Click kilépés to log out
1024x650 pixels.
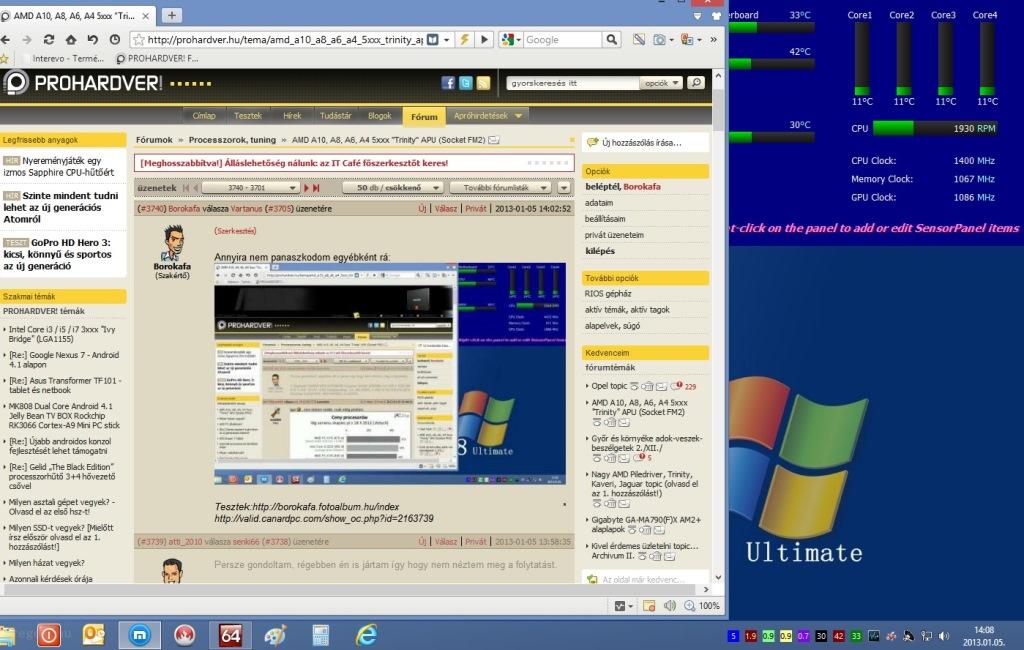click(600, 251)
